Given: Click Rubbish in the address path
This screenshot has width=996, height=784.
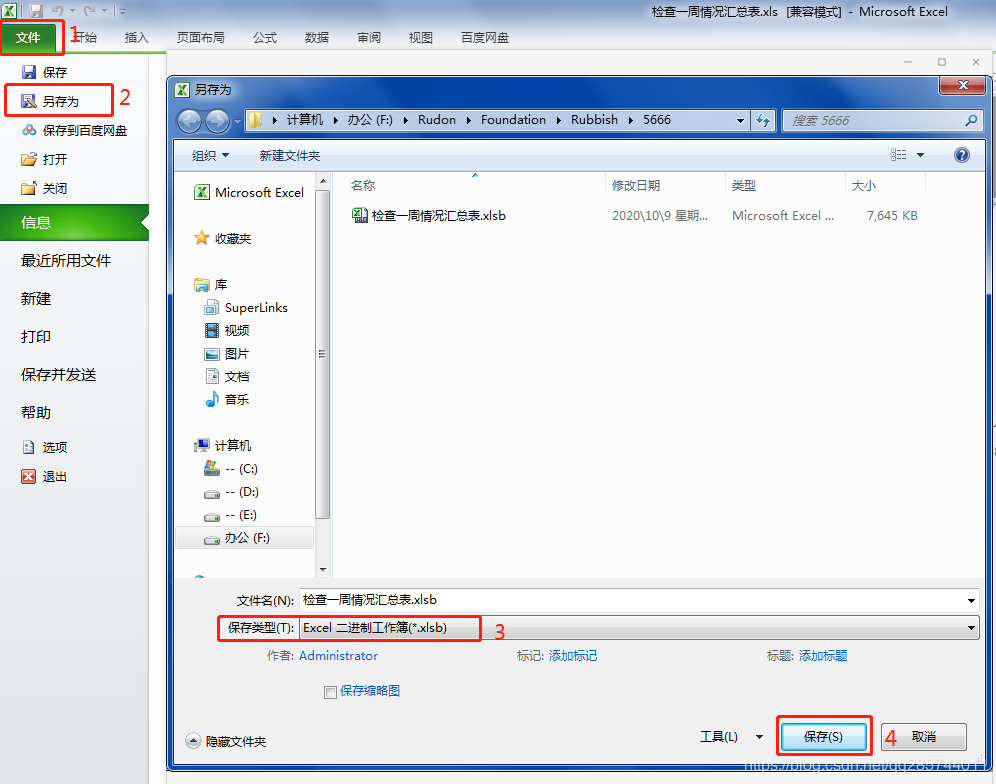Looking at the screenshot, I should (594, 120).
